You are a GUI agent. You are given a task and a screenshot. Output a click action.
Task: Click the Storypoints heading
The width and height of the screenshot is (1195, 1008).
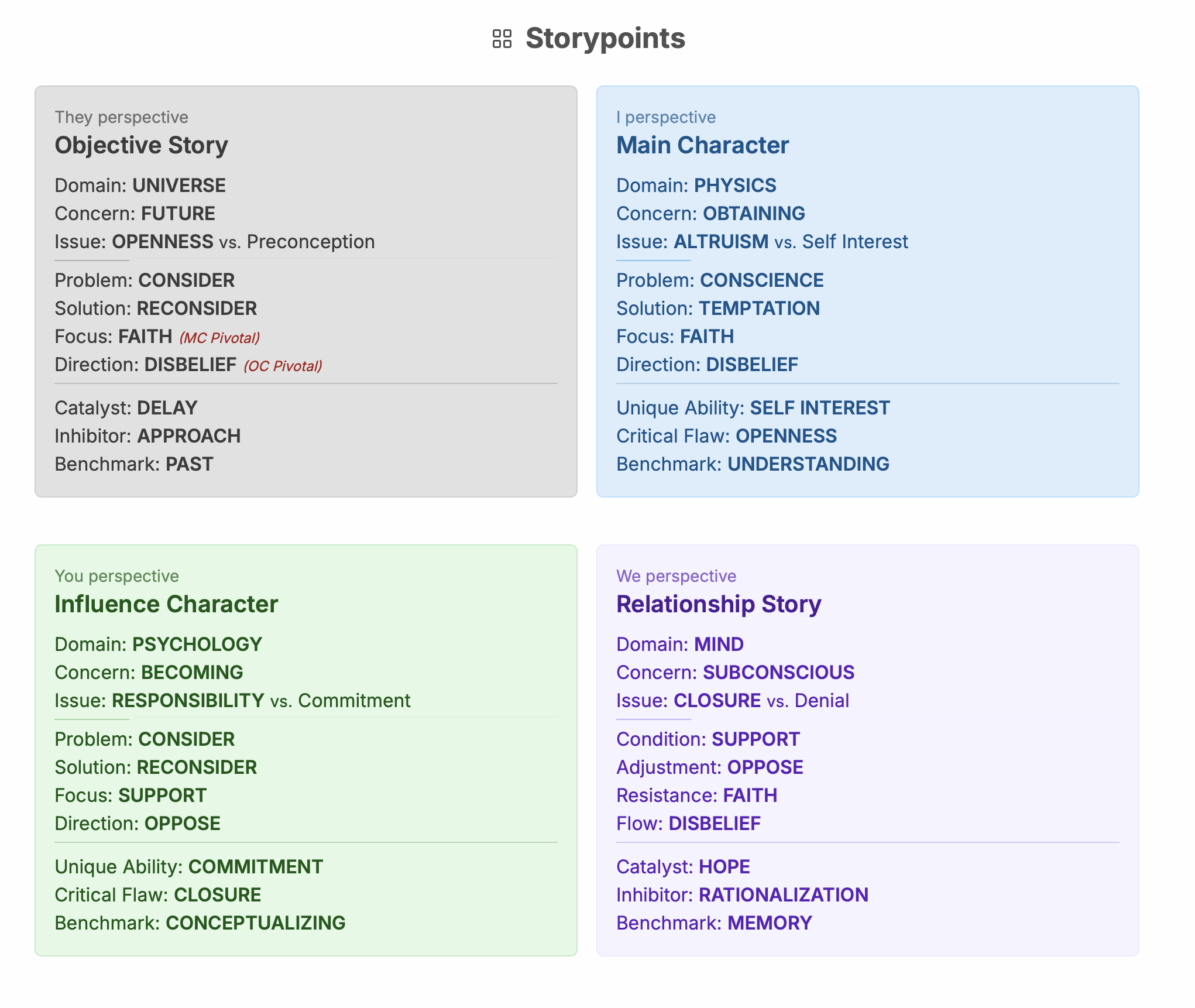pyautogui.click(x=605, y=39)
